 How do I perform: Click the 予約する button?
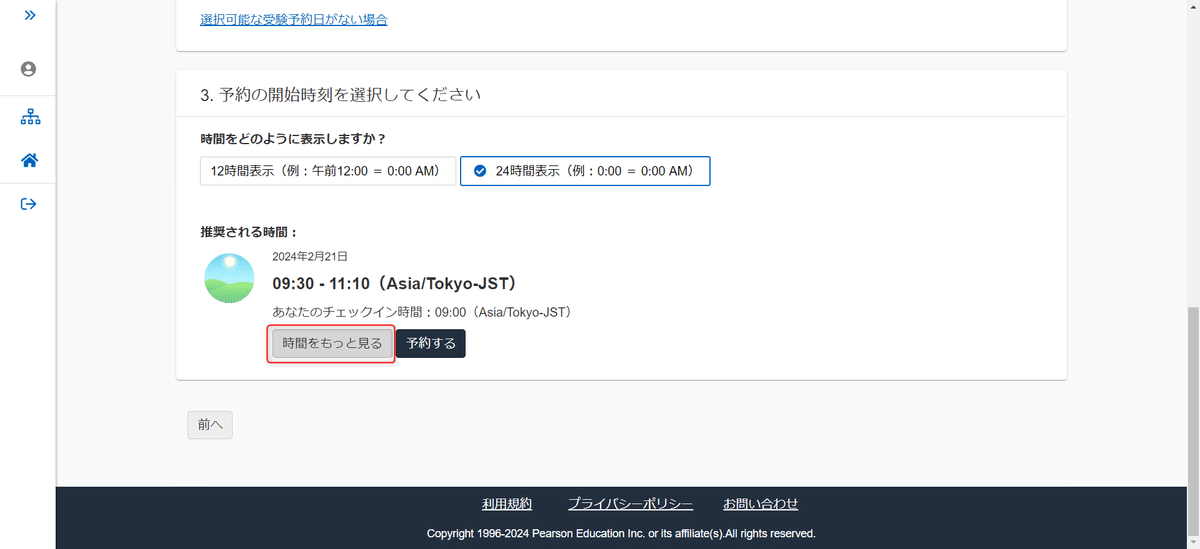pyautogui.click(x=431, y=343)
